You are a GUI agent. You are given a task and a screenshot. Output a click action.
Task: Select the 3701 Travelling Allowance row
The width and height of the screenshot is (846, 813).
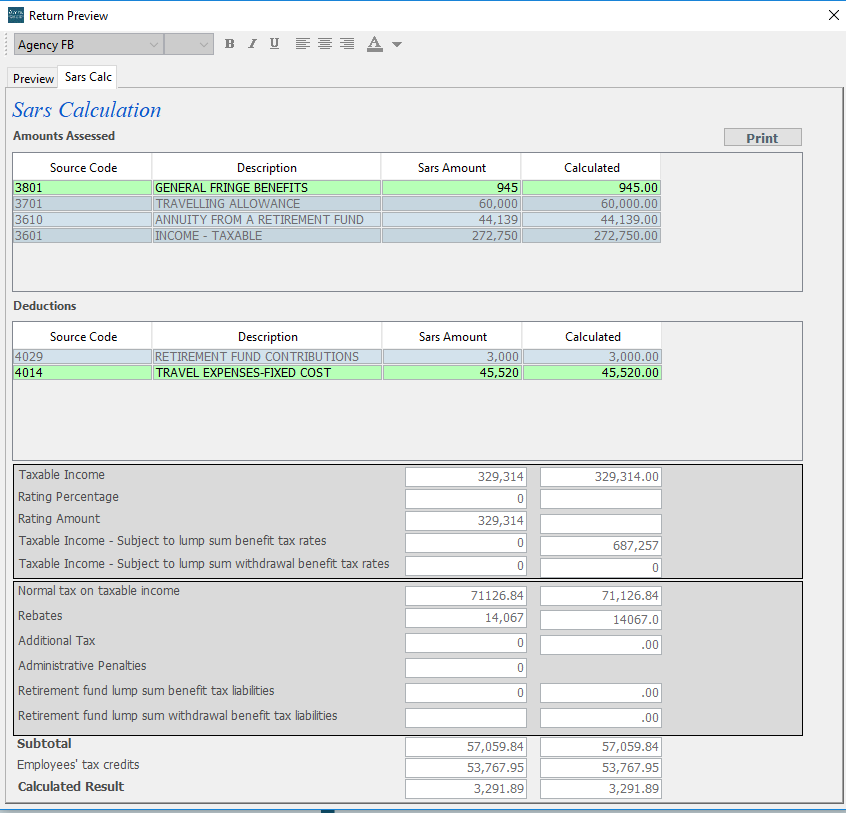pos(267,203)
